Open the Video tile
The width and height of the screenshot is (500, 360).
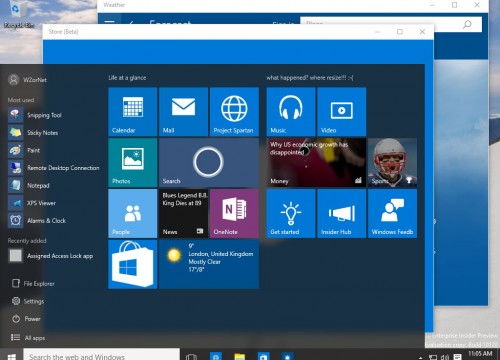tap(342, 112)
